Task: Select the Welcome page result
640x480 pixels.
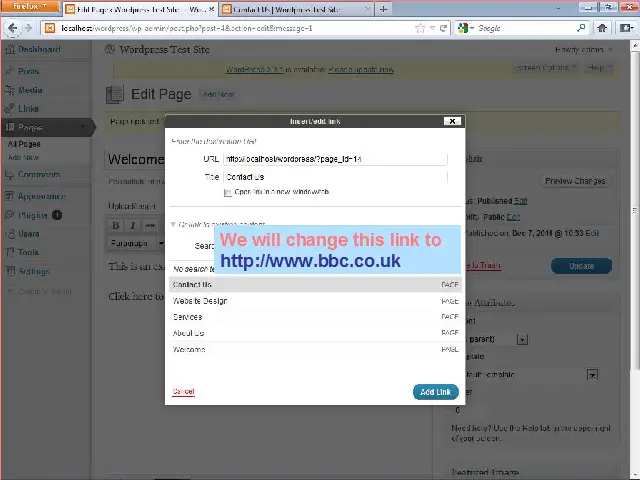Action: pos(315,349)
